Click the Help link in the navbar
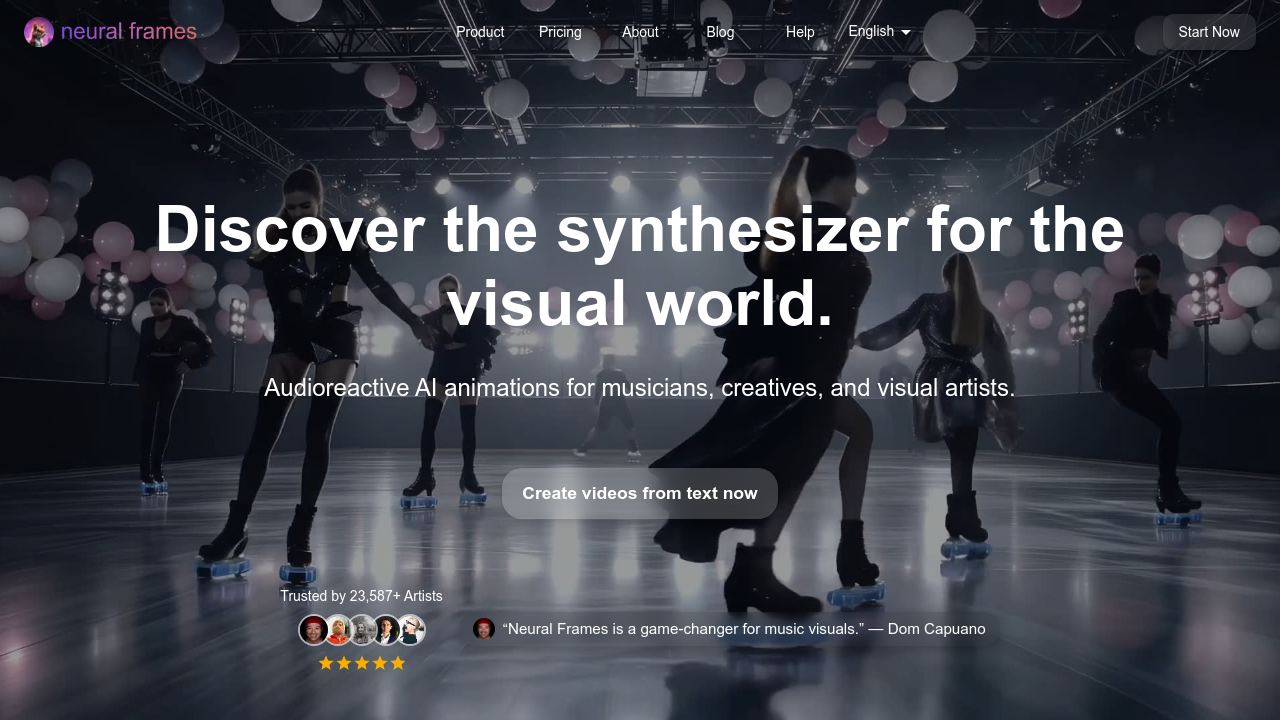 (800, 32)
